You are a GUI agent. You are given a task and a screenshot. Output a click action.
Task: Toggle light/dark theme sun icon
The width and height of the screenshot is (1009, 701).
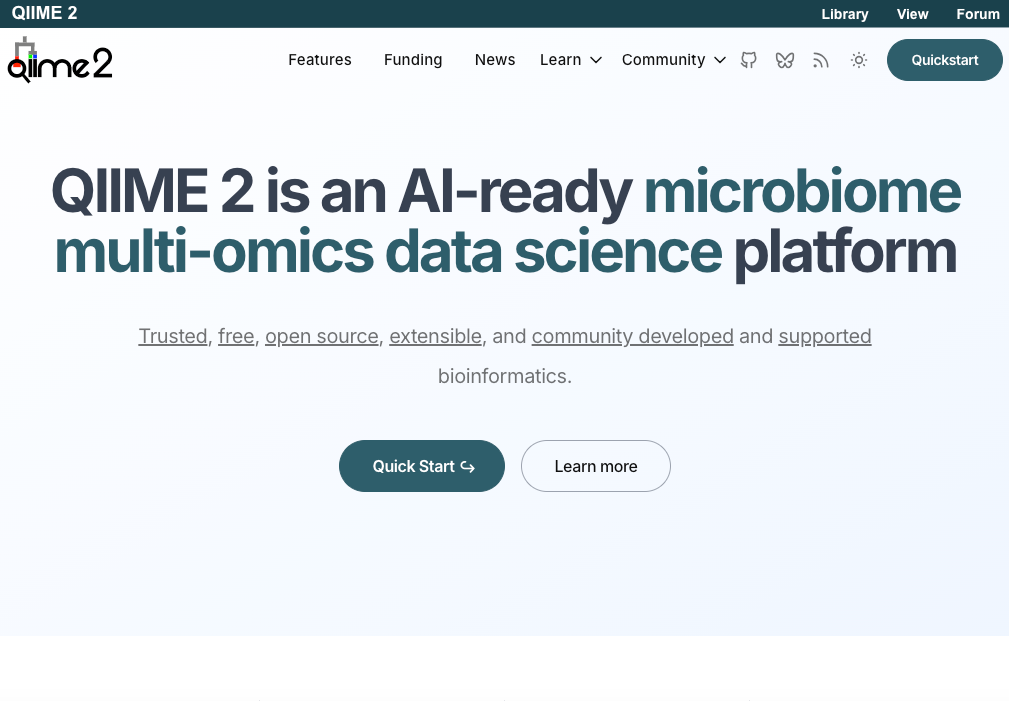click(858, 60)
